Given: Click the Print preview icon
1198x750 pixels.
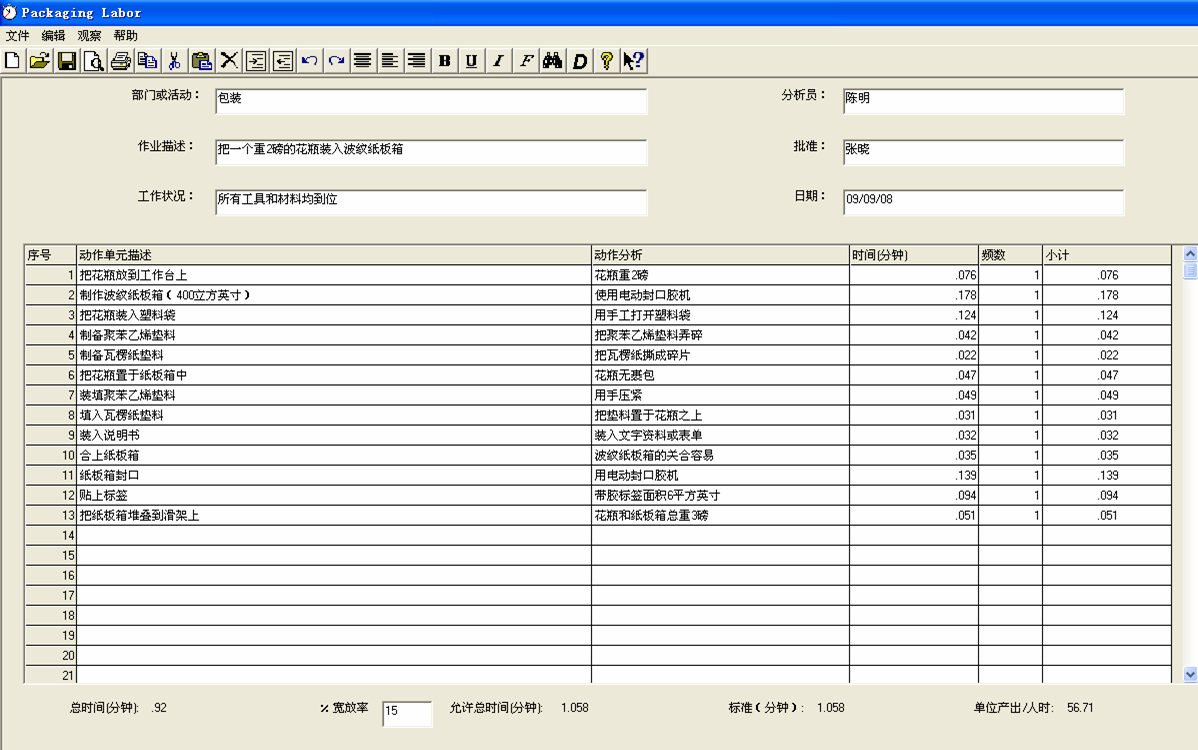Looking at the screenshot, I should [94, 61].
